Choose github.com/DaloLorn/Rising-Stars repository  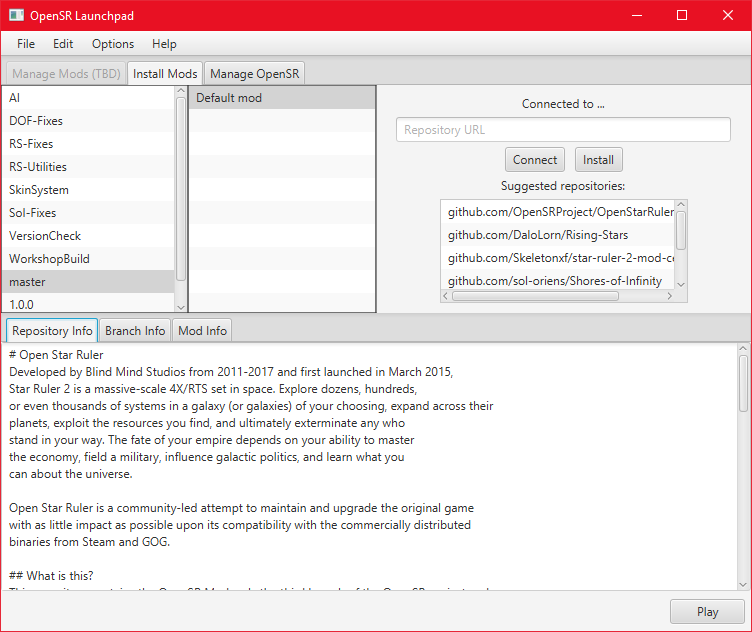pos(558,235)
